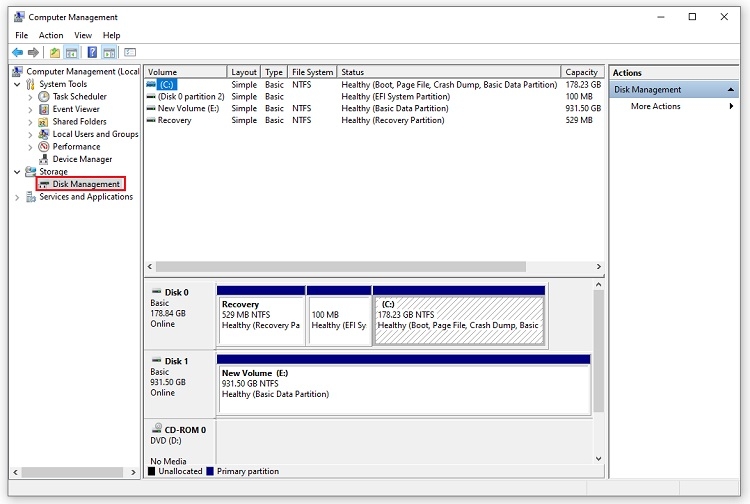The image size is (750, 504).
Task: Click the Unallocated black legend swatch
Action: click(152, 471)
